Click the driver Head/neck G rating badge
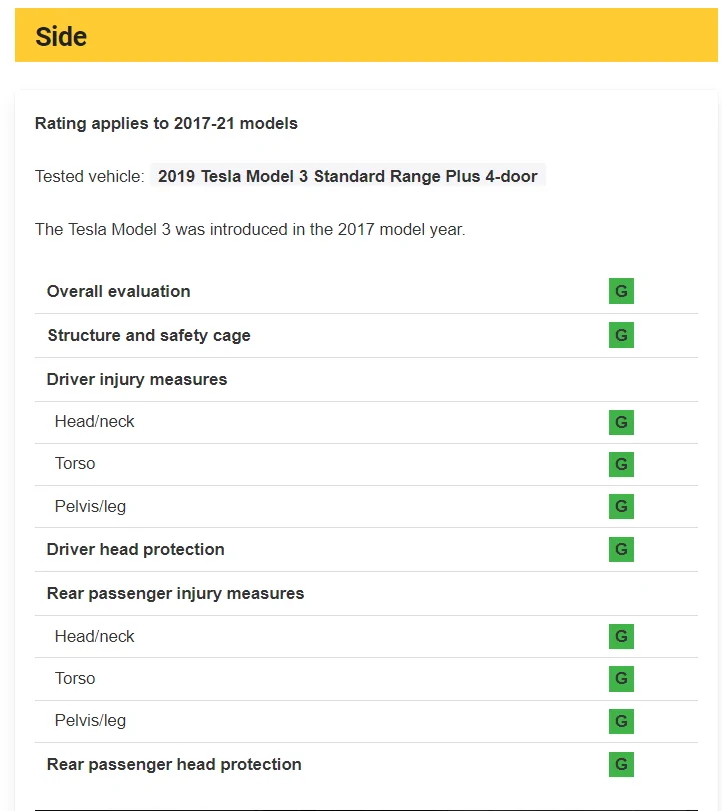The height and width of the screenshot is (811, 722). click(621, 422)
